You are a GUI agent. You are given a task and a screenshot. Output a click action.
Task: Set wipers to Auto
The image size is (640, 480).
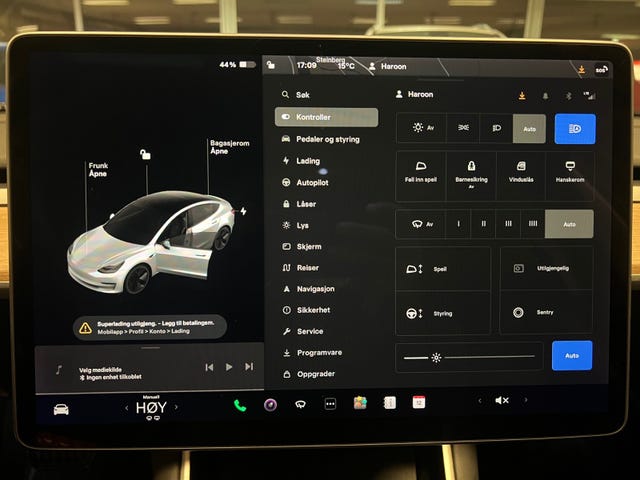pyautogui.click(x=569, y=224)
